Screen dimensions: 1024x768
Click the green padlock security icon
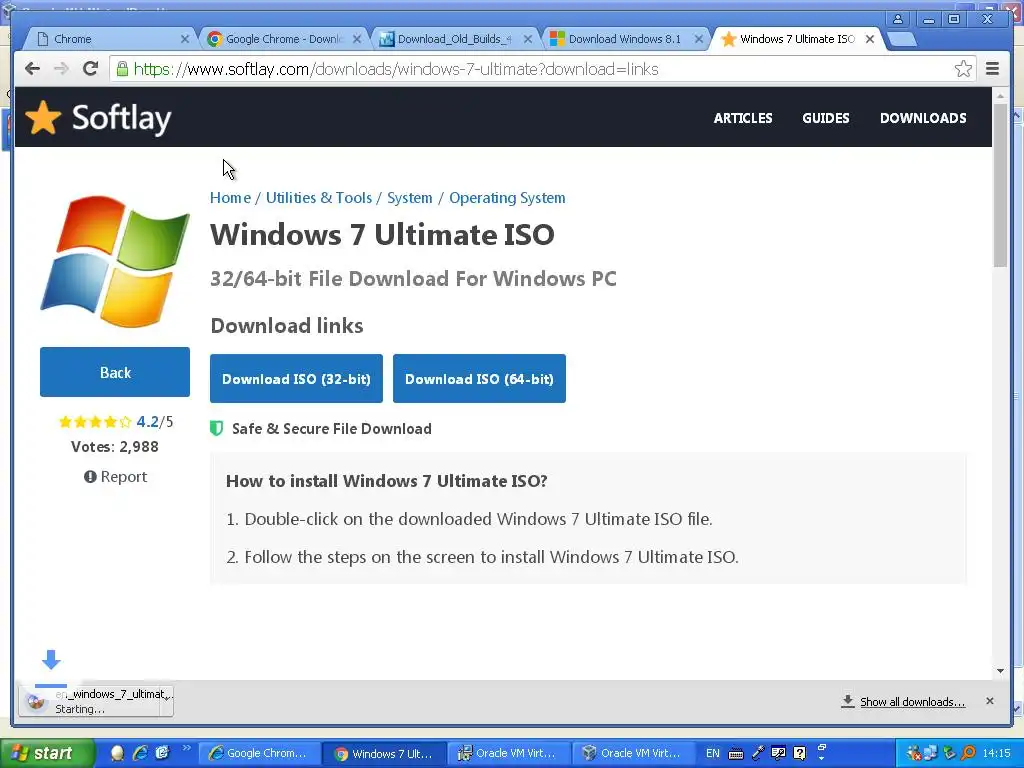point(122,69)
